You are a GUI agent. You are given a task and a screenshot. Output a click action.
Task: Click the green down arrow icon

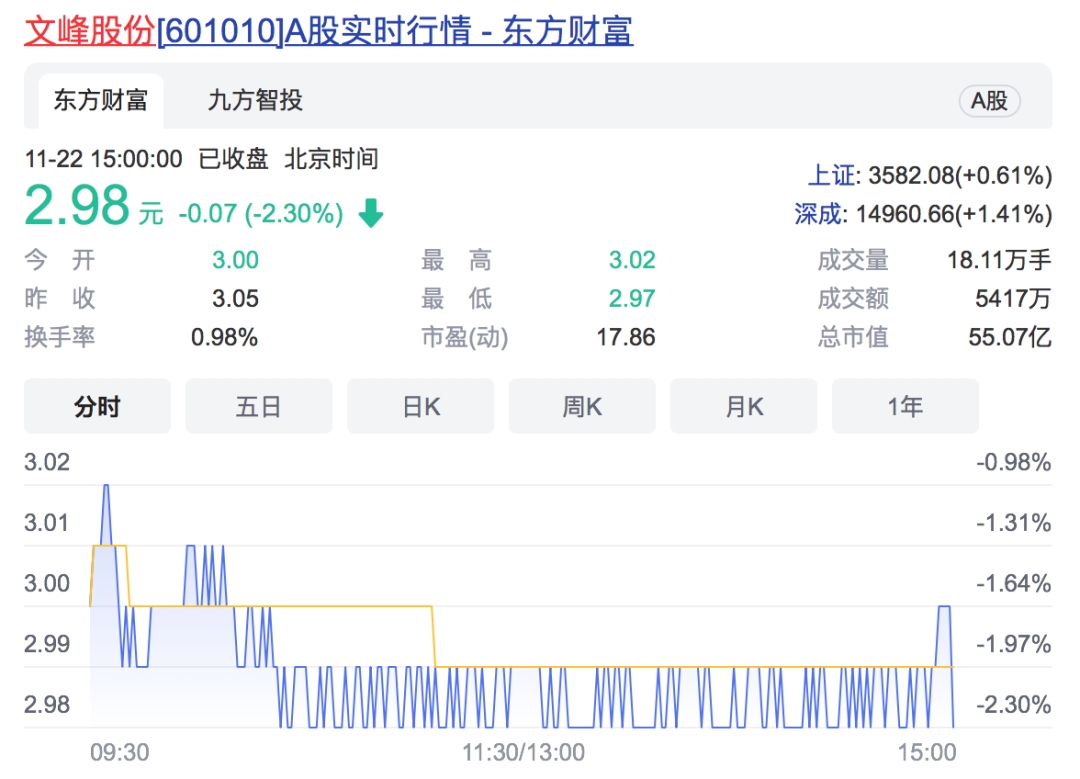pos(371,213)
